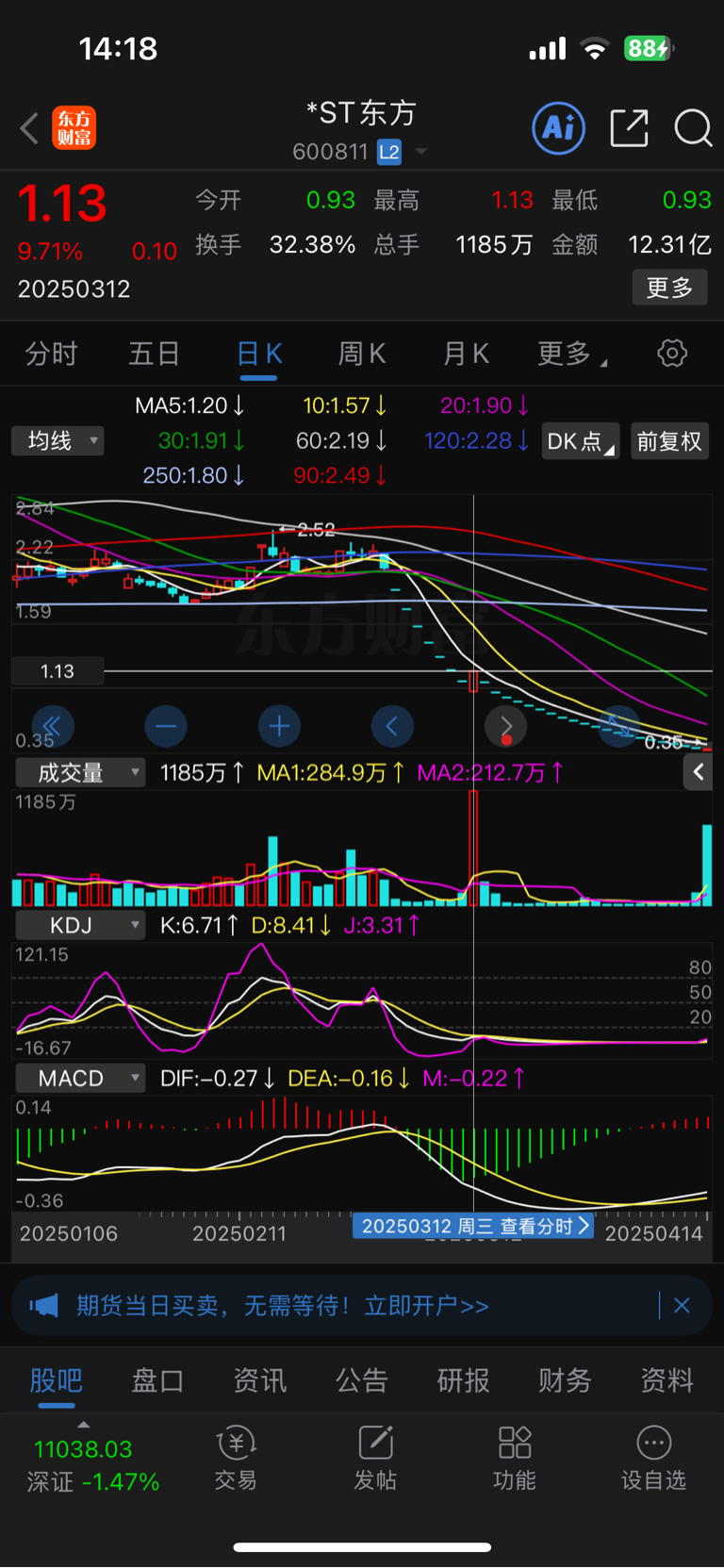Open the search magnifier icon
724x1568 pixels.
point(693,128)
